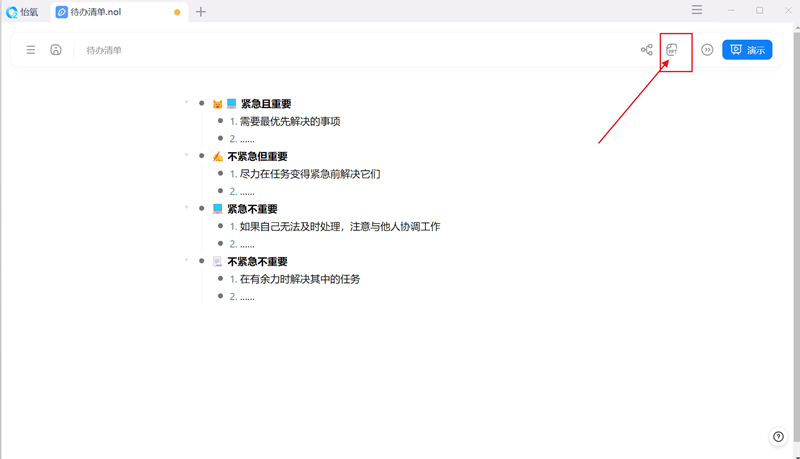Image resolution: width=800 pixels, height=459 pixels.
Task: Click the cat emoji before 紧急且重要
Action: pyautogui.click(x=217, y=104)
